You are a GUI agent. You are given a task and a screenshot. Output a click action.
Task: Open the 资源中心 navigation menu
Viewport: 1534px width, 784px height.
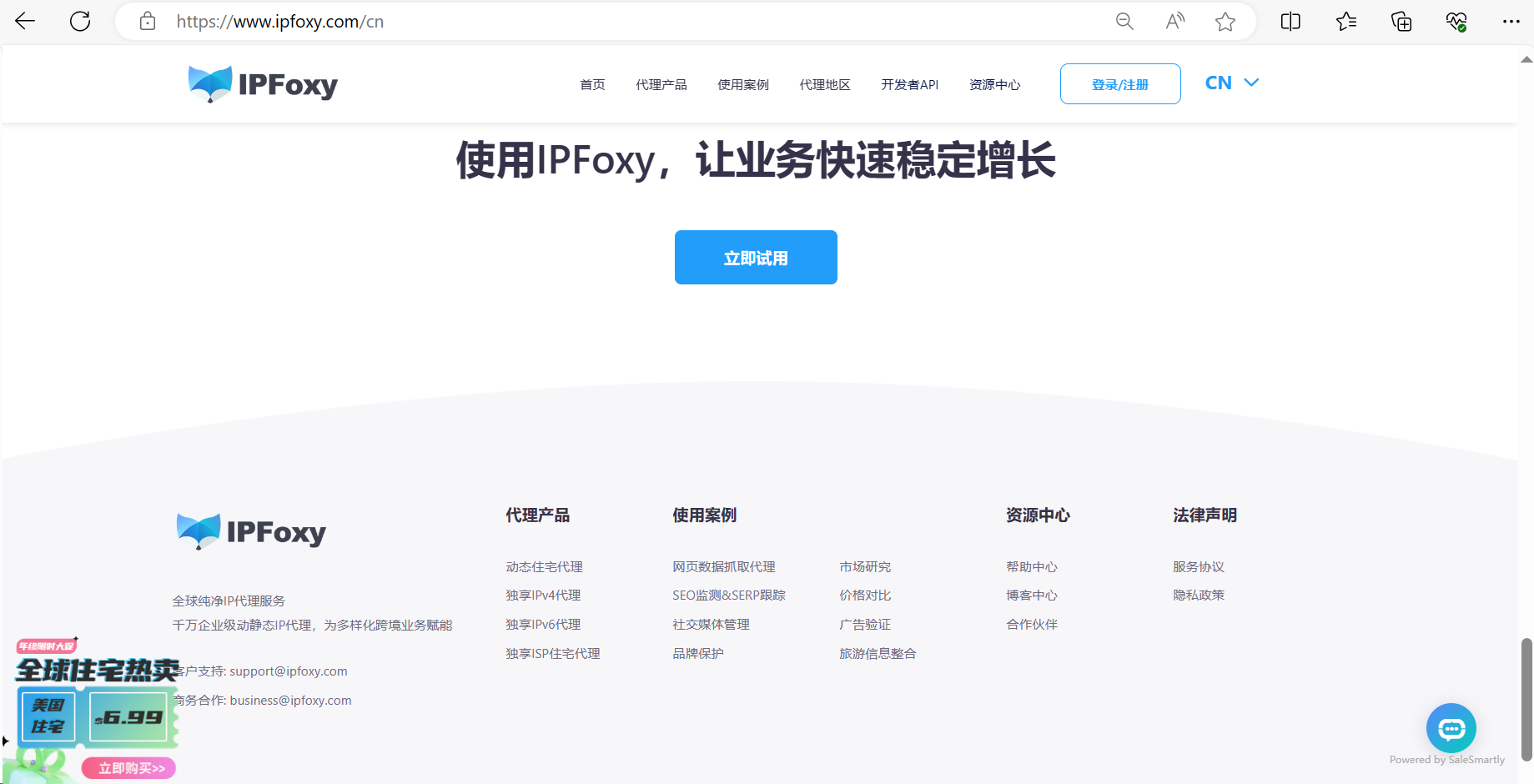tap(995, 84)
